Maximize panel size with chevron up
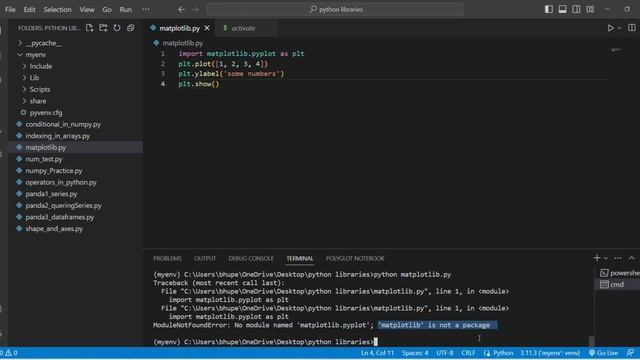The width and height of the screenshot is (640, 360). pos(631,258)
